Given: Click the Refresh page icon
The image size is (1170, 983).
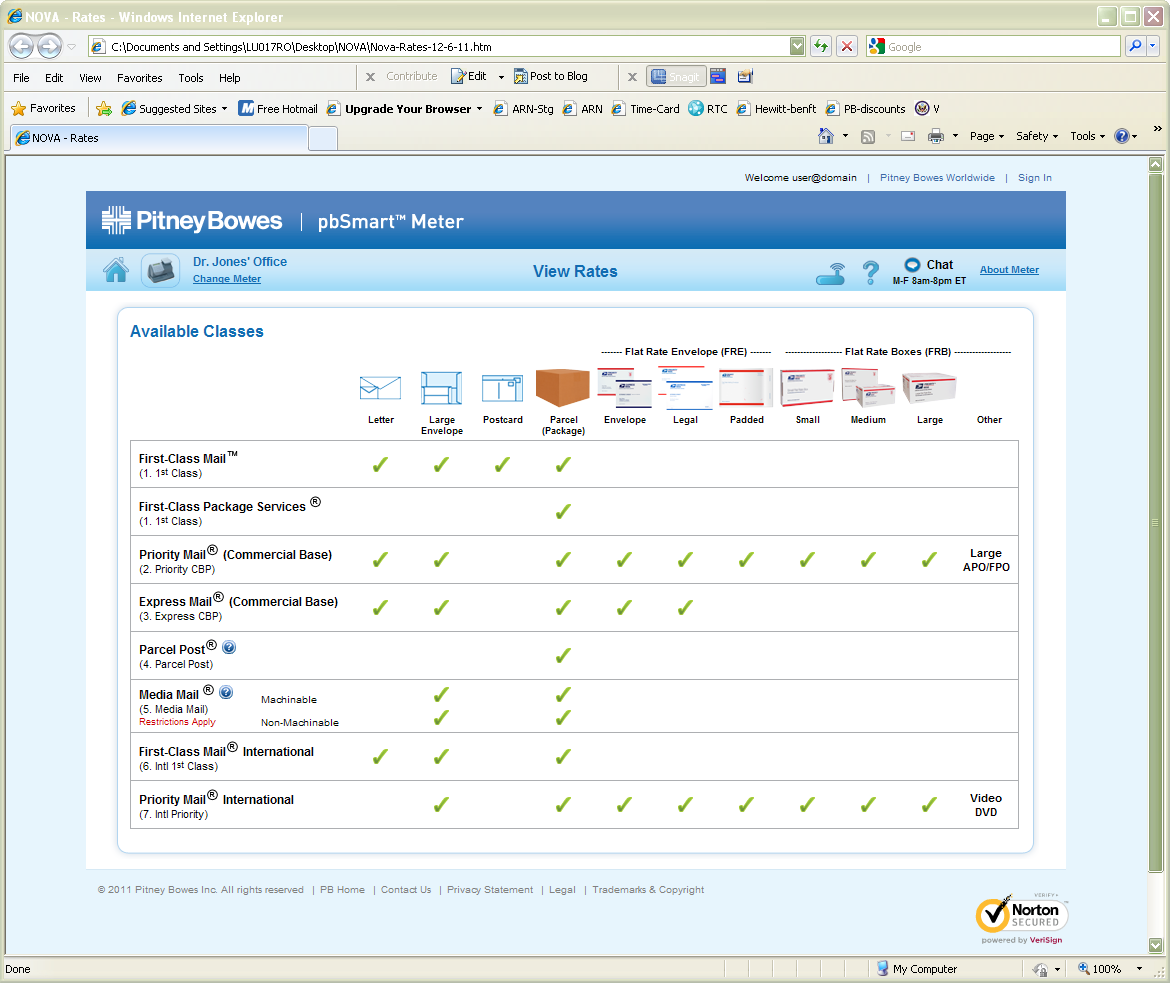Looking at the screenshot, I should tap(821, 46).
